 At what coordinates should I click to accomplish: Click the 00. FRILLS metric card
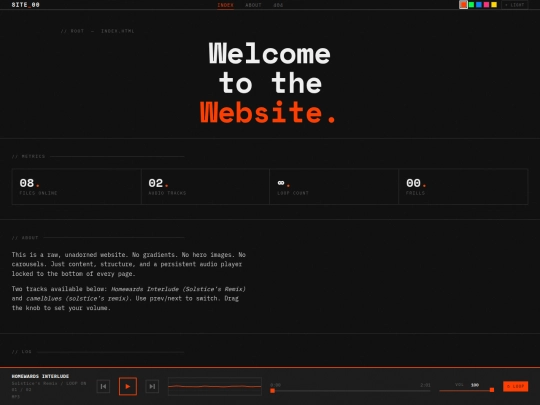coord(463,187)
